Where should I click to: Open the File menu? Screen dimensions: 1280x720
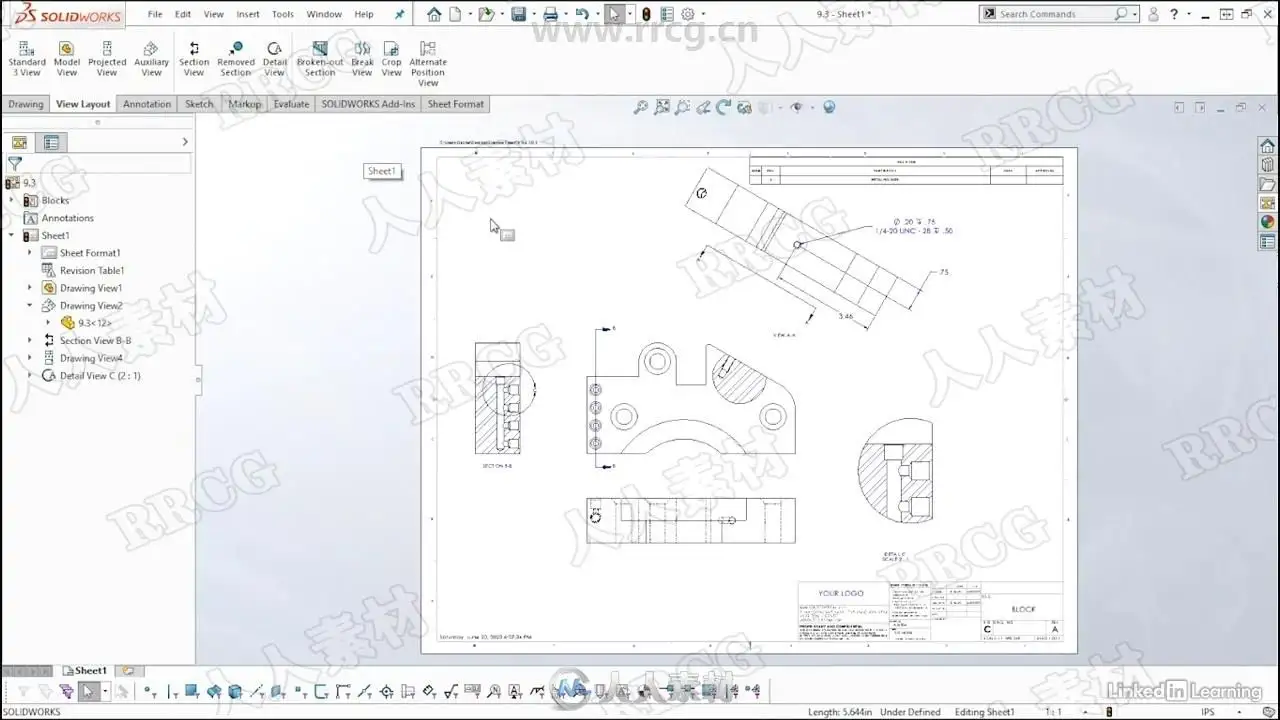tap(155, 14)
